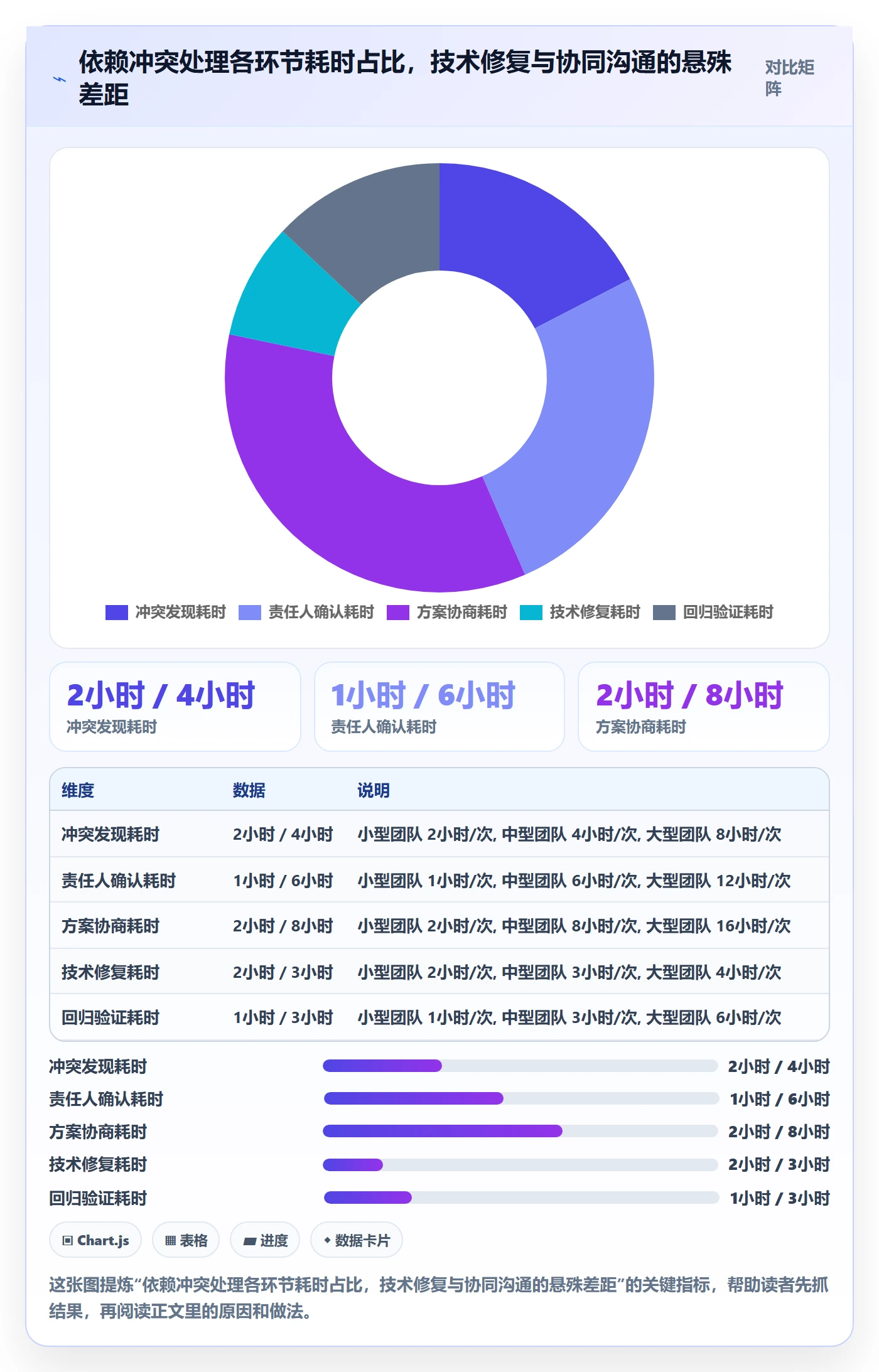Open the 2小时 / 4小时 冲突发现耗时 card
Viewport: 879px width, 1372px height.
pos(175,707)
